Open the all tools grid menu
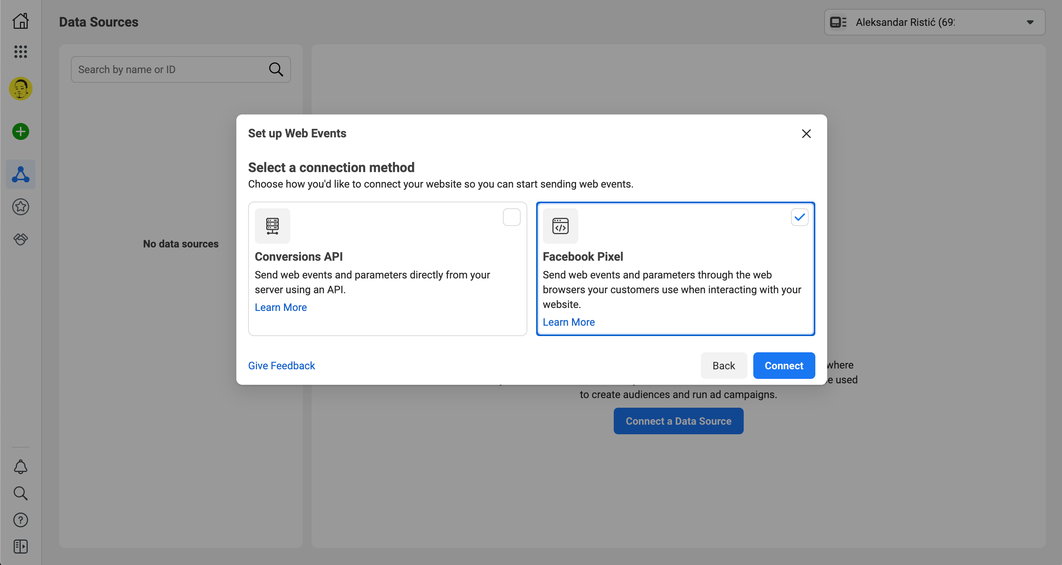The height and width of the screenshot is (565, 1062). click(x=20, y=51)
